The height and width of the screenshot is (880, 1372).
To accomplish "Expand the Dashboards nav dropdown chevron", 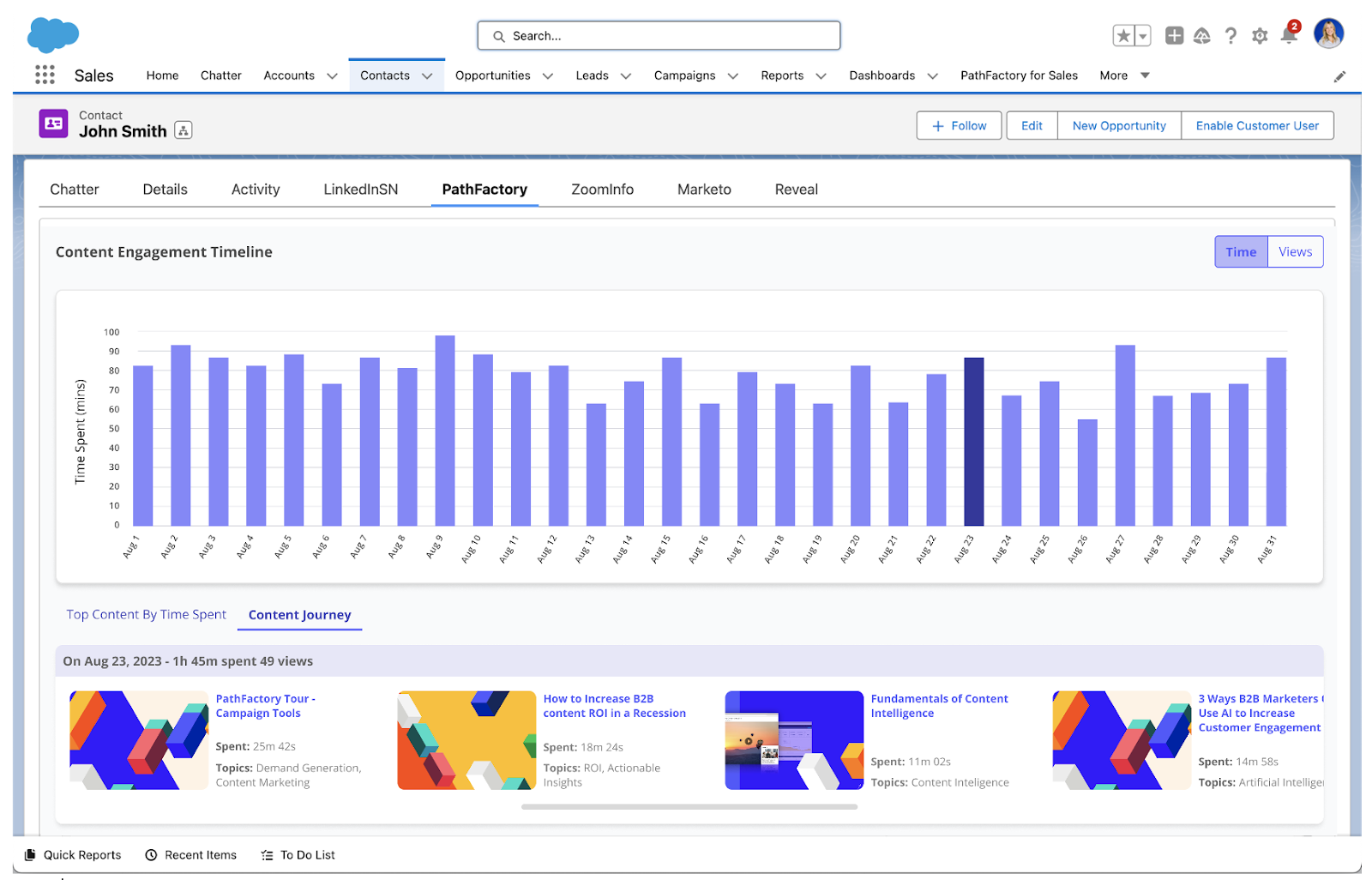I will (933, 75).
